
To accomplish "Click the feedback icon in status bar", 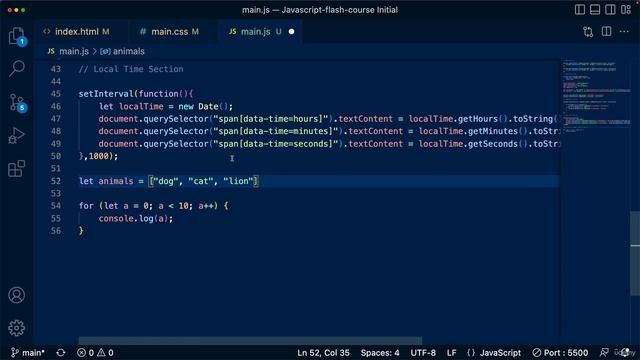I will click(x=604, y=353).
